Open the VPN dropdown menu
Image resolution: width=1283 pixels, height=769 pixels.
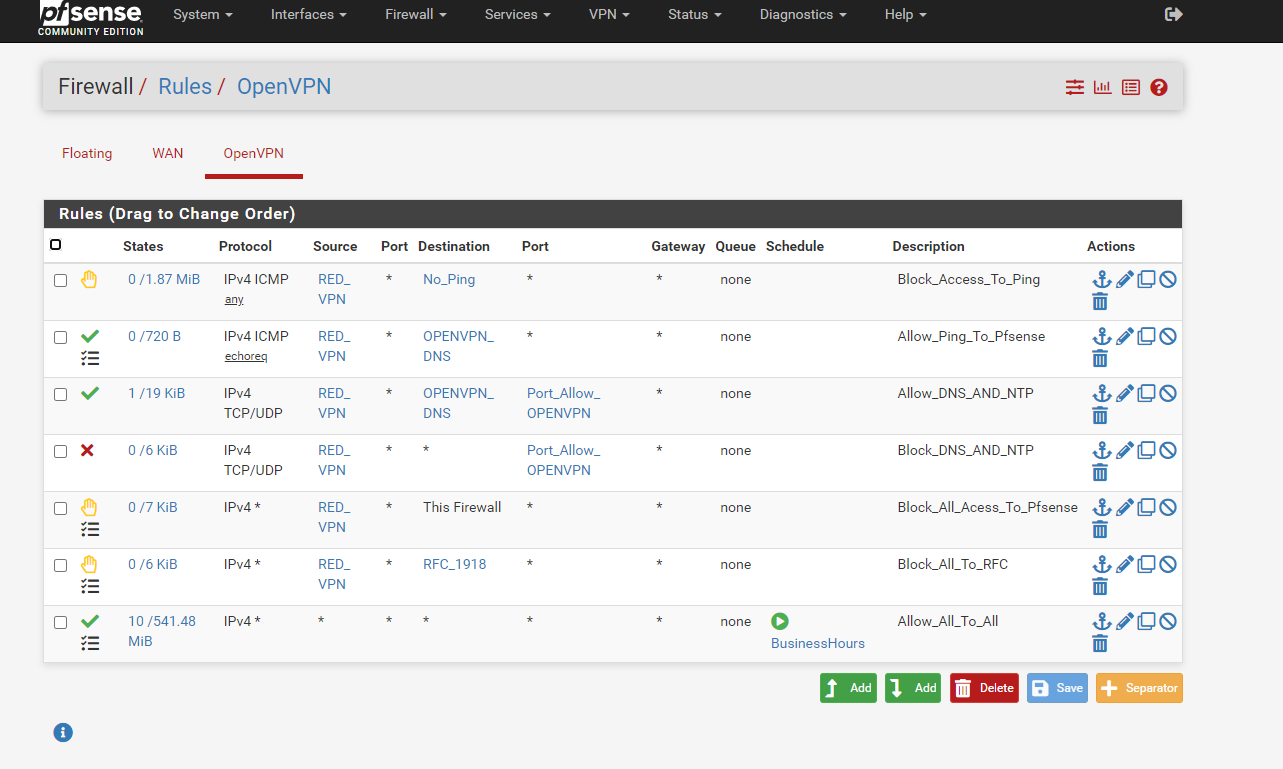pos(609,14)
